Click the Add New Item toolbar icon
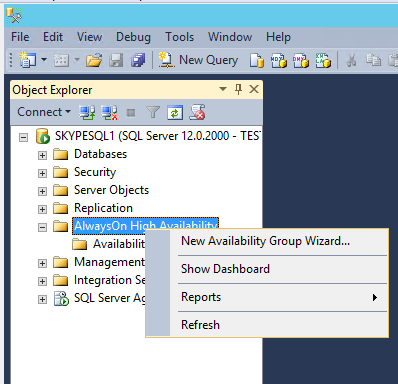This screenshot has width=398, height=384. tap(61, 60)
